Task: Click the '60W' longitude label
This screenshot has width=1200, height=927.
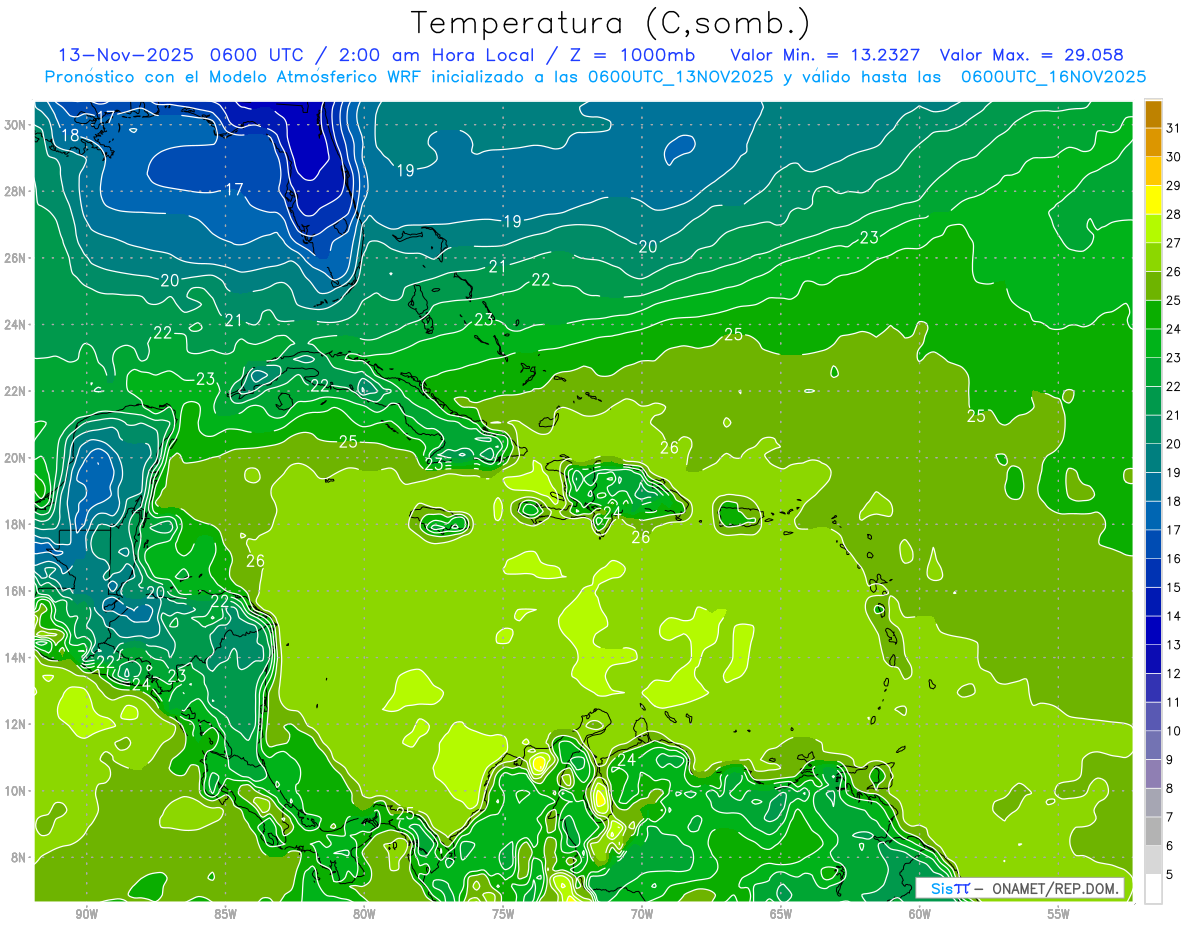Action: 919,913
